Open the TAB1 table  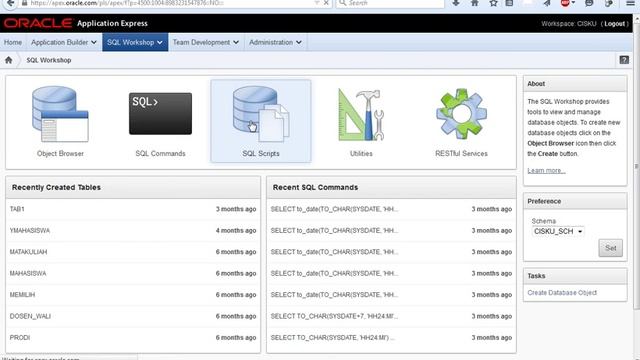tap(17, 209)
